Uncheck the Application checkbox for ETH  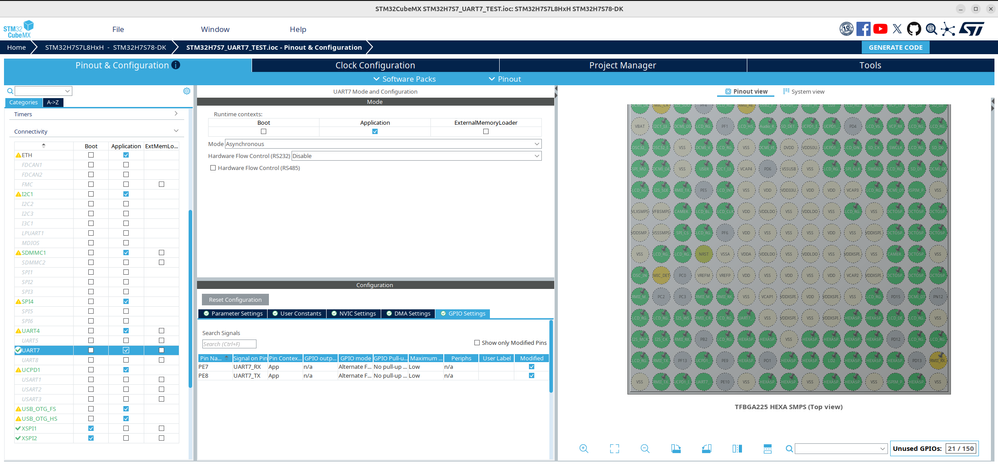126,155
